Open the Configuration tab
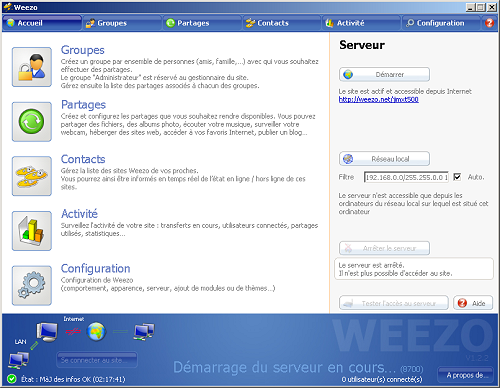The image size is (500, 388). pos(441,23)
